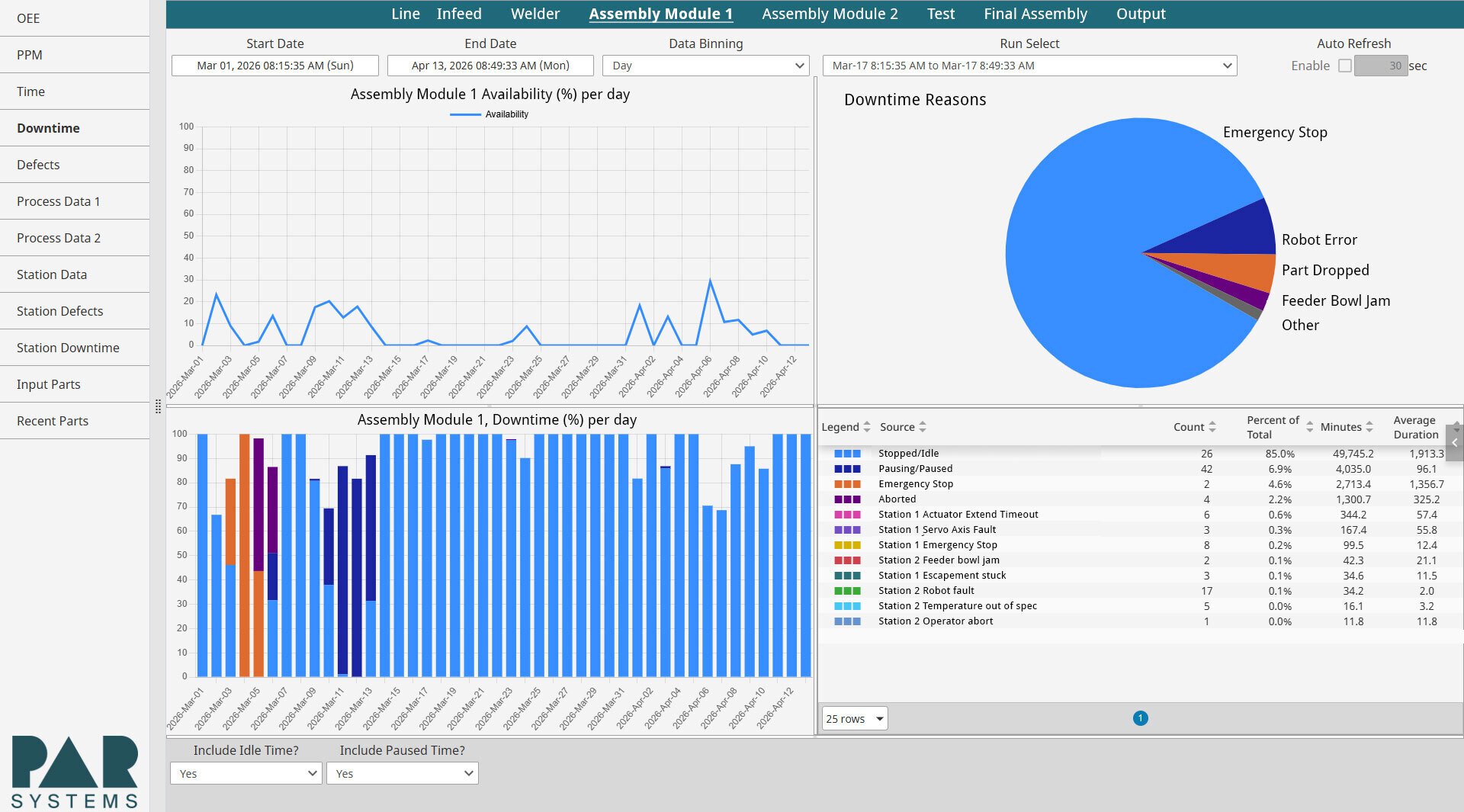This screenshot has width=1464, height=812.
Task: Sort table by Source column
Action: pyautogui.click(x=903, y=427)
